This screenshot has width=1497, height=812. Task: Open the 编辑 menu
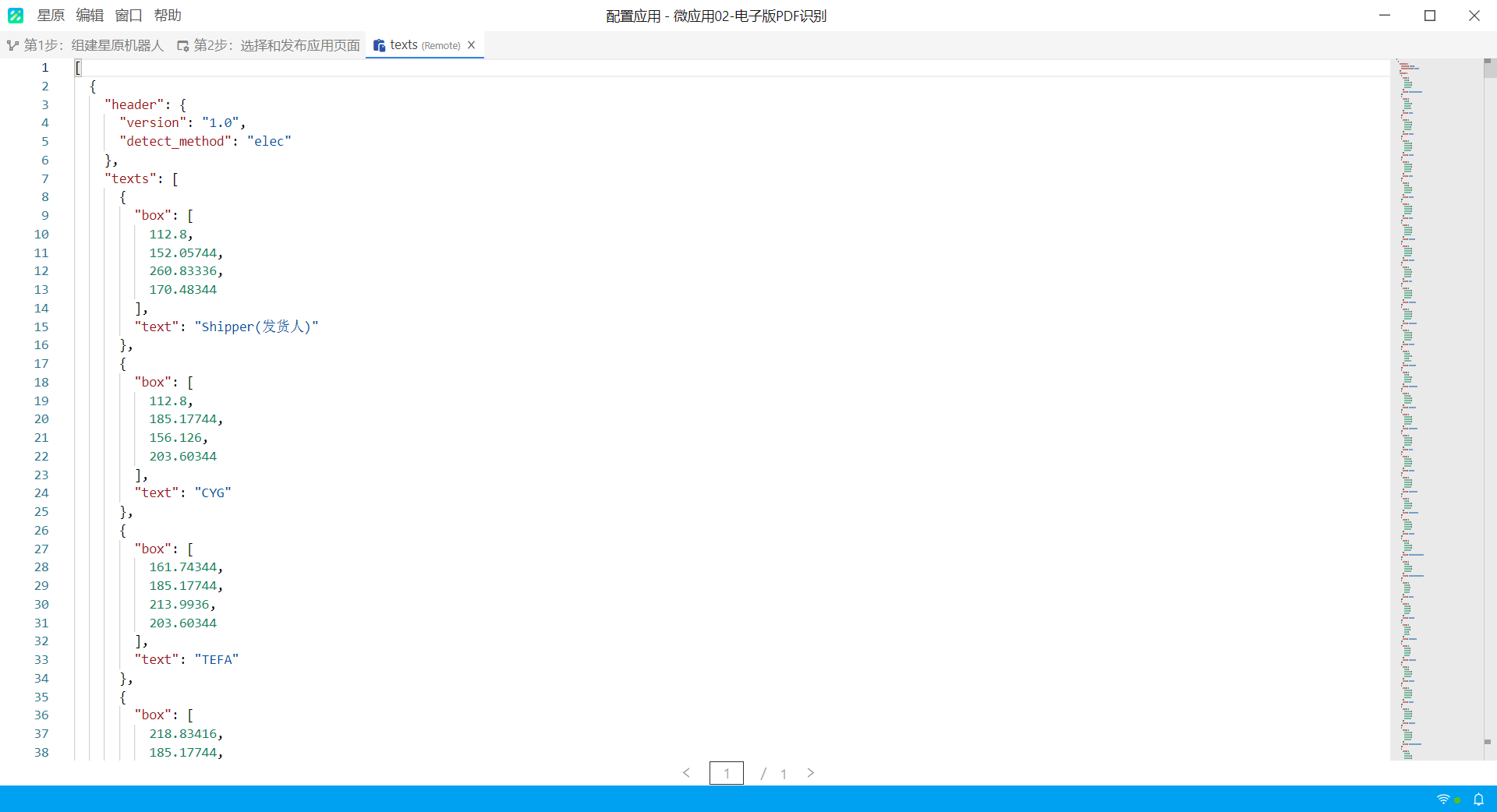(x=90, y=16)
